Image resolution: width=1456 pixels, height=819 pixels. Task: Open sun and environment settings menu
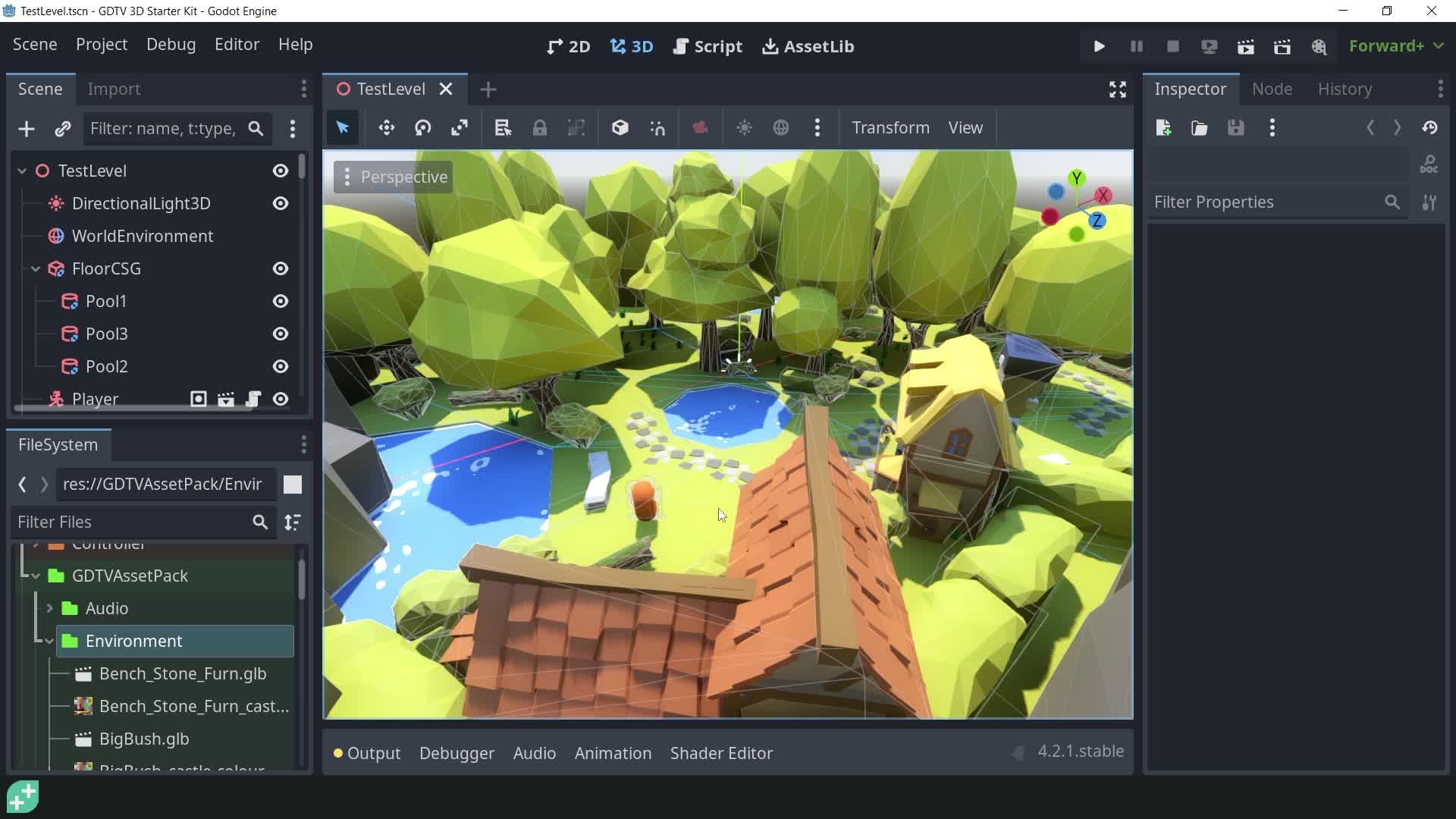click(817, 127)
